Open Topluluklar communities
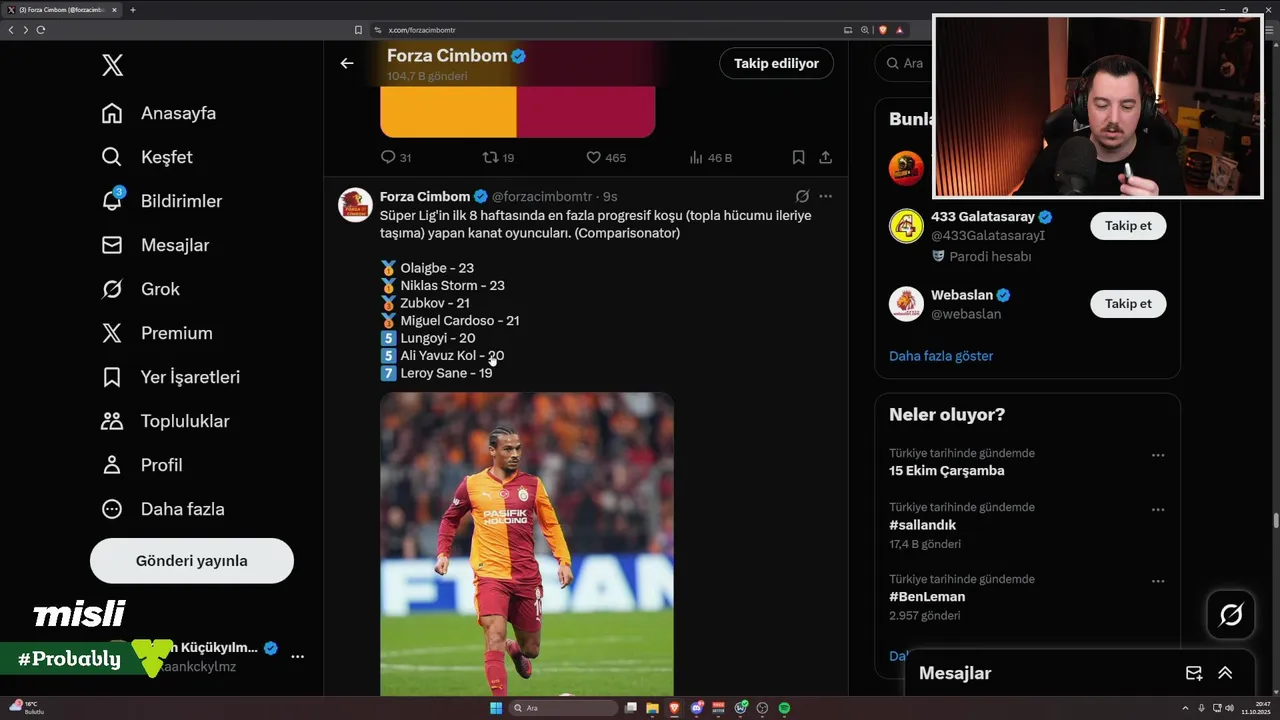This screenshot has height=720, width=1280. pyautogui.click(x=165, y=421)
